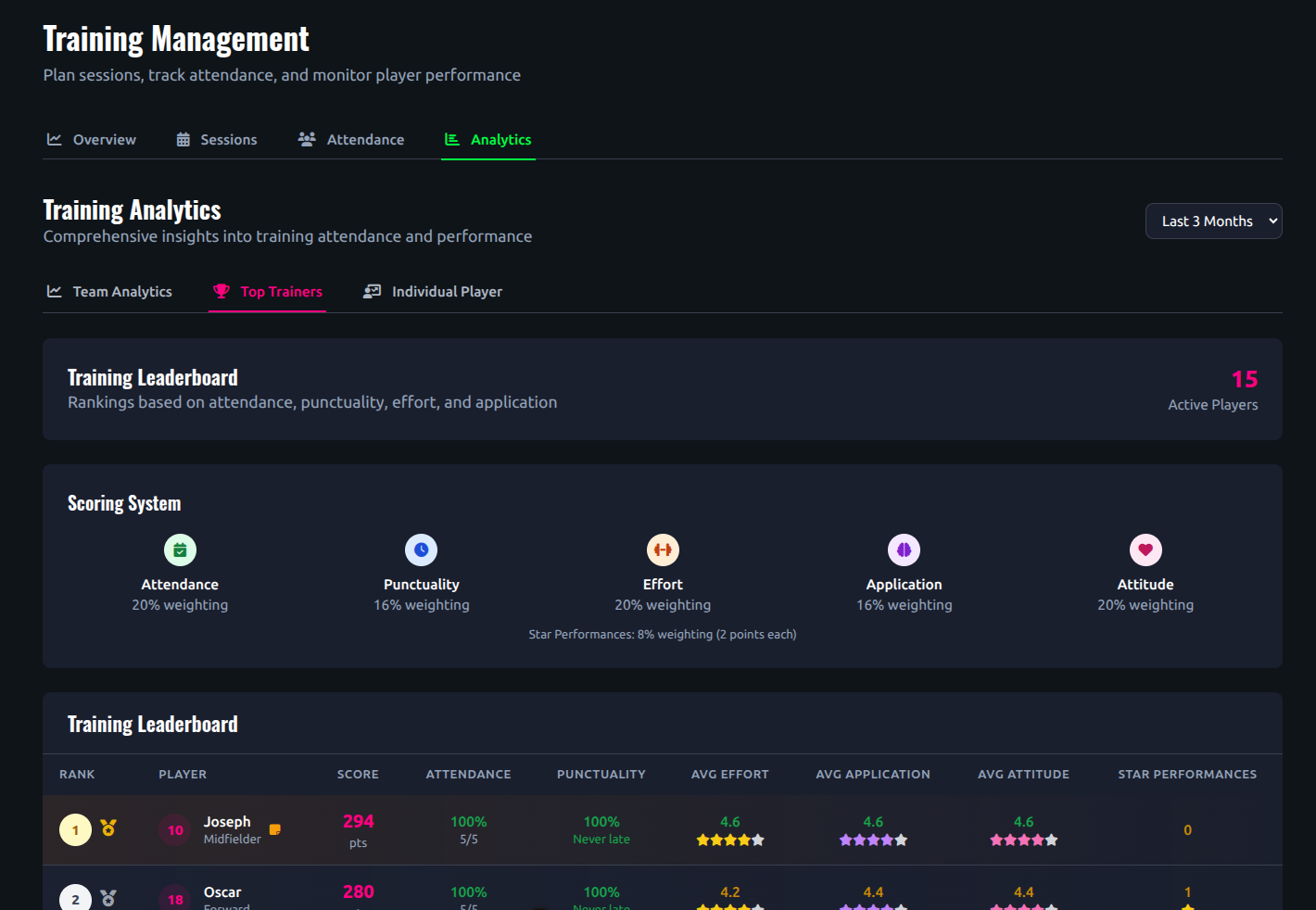Switch to the Team Analytics sub-tab
The width and height of the screenshot is (1316, 910).
pos(110,292)
